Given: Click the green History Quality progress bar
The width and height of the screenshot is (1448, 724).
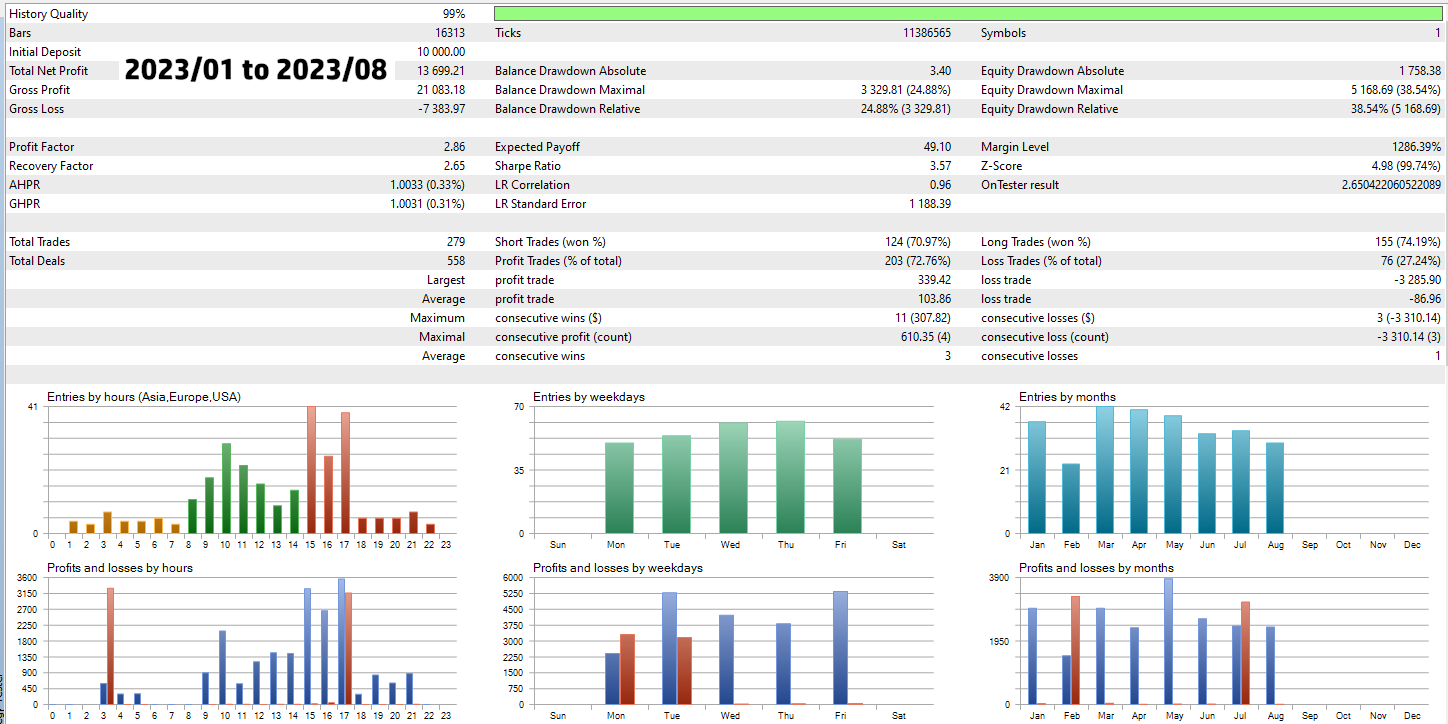Looking at the screenshot, I should pos(968,14).
